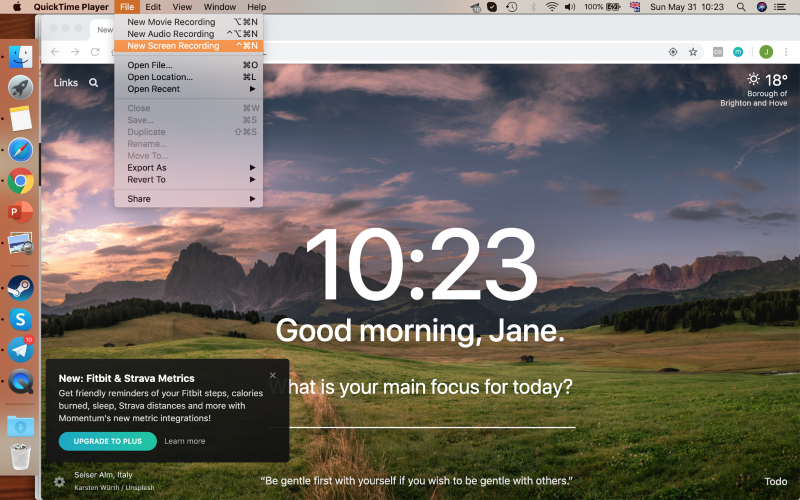Viewport: 800px width, 500px height.
Task: Choose New Movie Recording
Action: click(x=188, y=22)
